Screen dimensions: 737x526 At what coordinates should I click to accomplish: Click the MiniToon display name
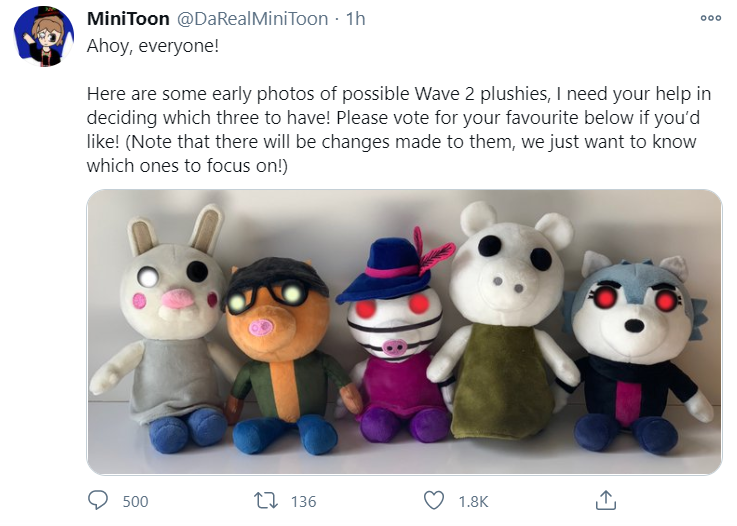[128, 19]
